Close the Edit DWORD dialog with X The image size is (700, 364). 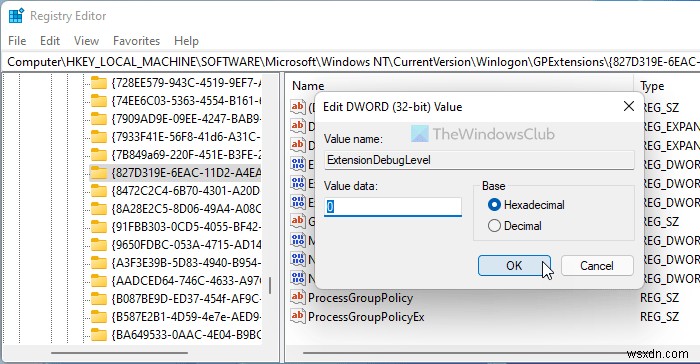pos(629,106)
